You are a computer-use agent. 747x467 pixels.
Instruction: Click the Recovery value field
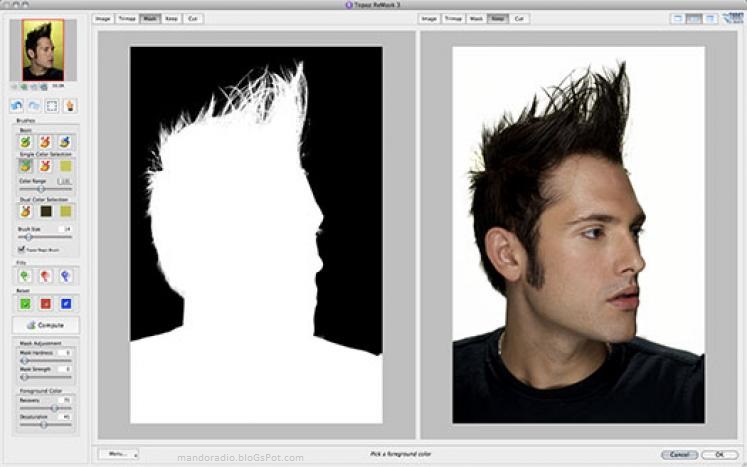tap(65, 401)
